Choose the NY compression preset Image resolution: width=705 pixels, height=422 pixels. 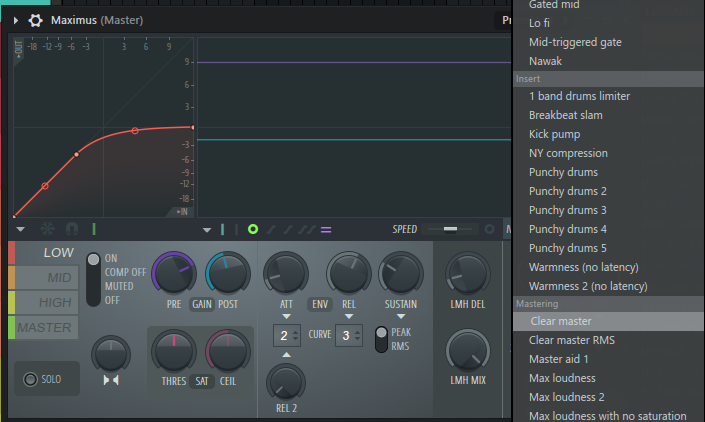point(608,153)
